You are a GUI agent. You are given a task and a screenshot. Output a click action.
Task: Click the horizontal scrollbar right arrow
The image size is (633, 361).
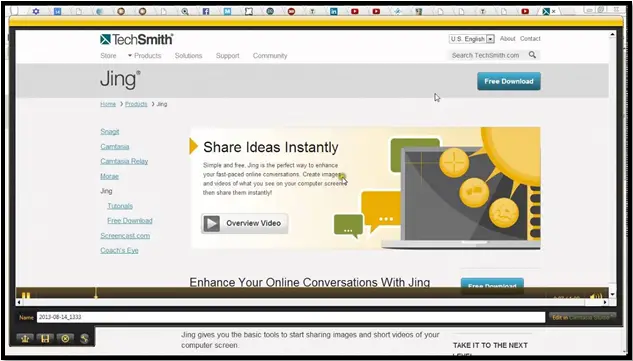tap(605, 302)
